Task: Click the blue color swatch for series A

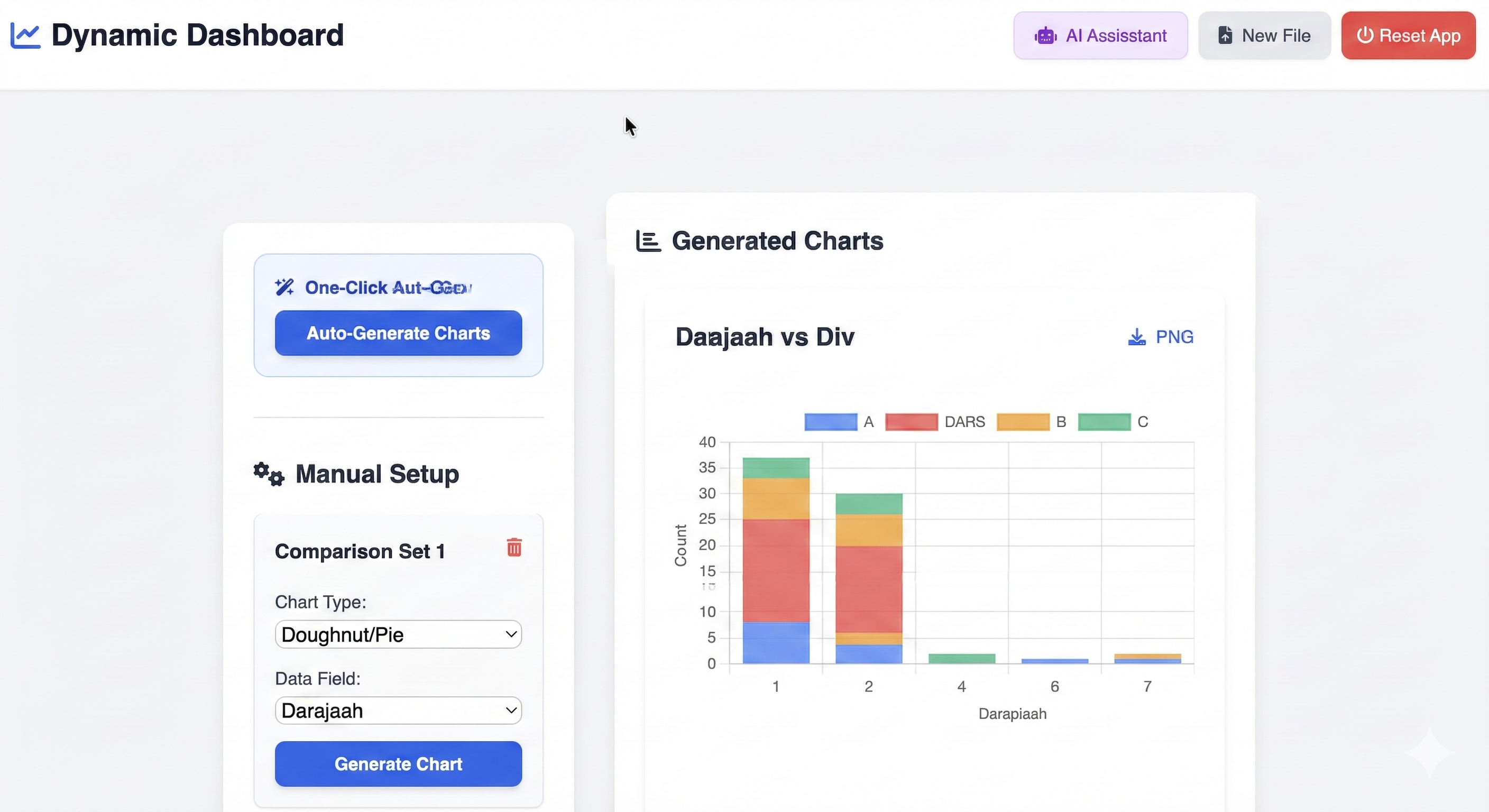Action: click(x=831, y=422)
